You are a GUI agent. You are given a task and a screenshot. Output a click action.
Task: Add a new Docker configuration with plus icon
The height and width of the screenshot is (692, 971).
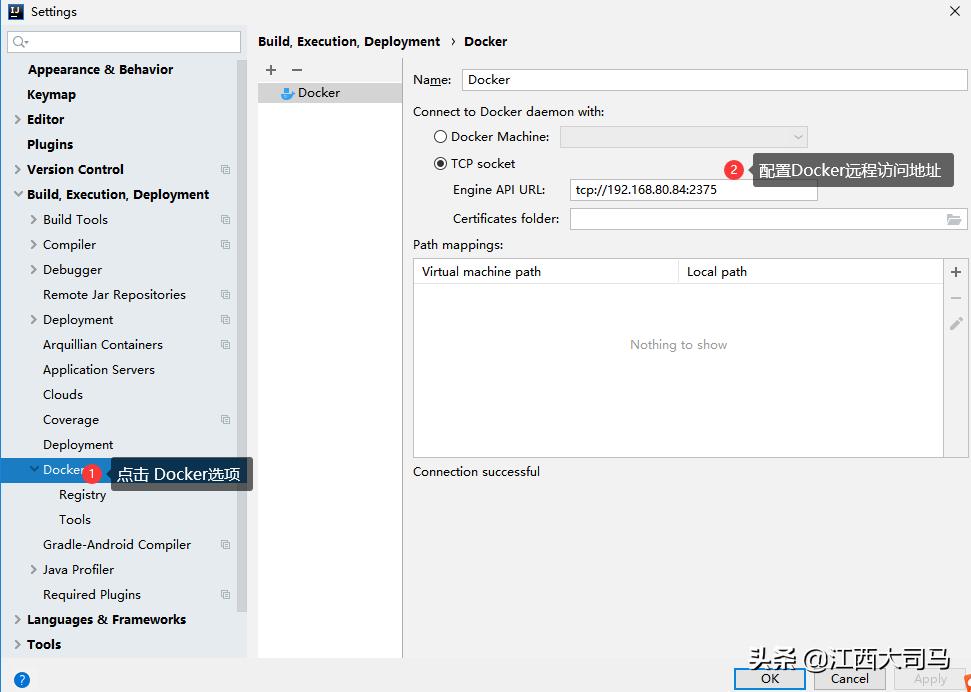(271, 70)
